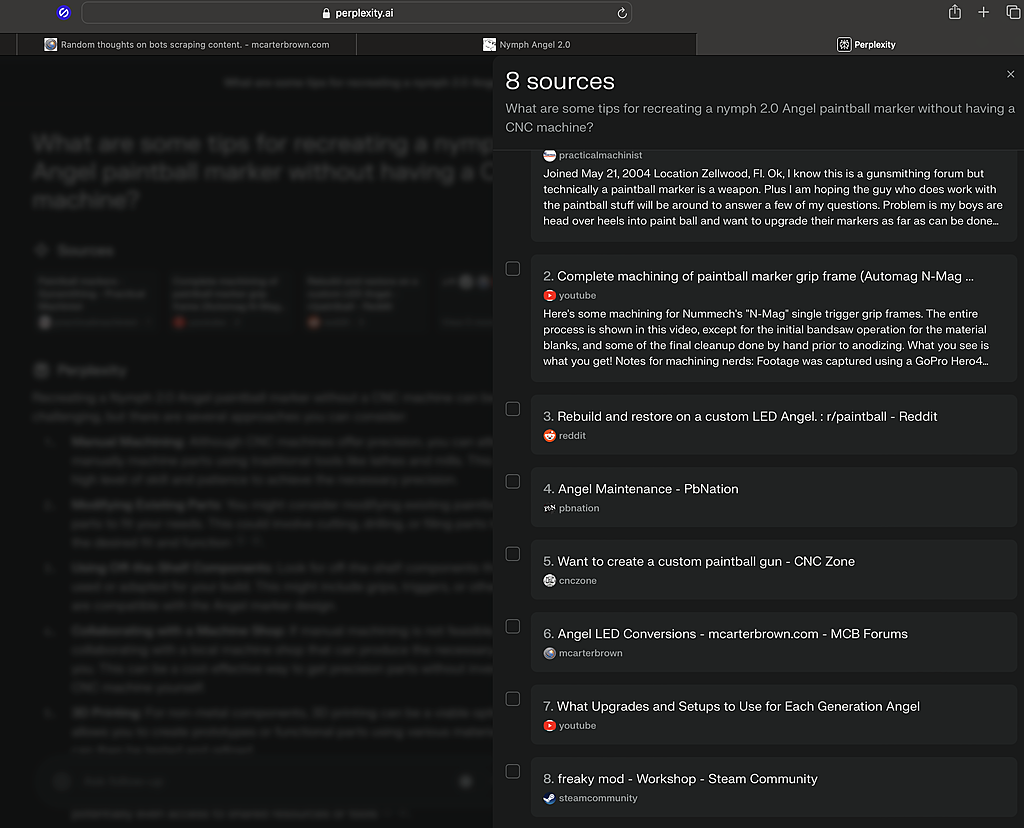Click the panel question about nymph 2.0 Angel
The image size is (1024, 828).
click(x=760, y=118)
